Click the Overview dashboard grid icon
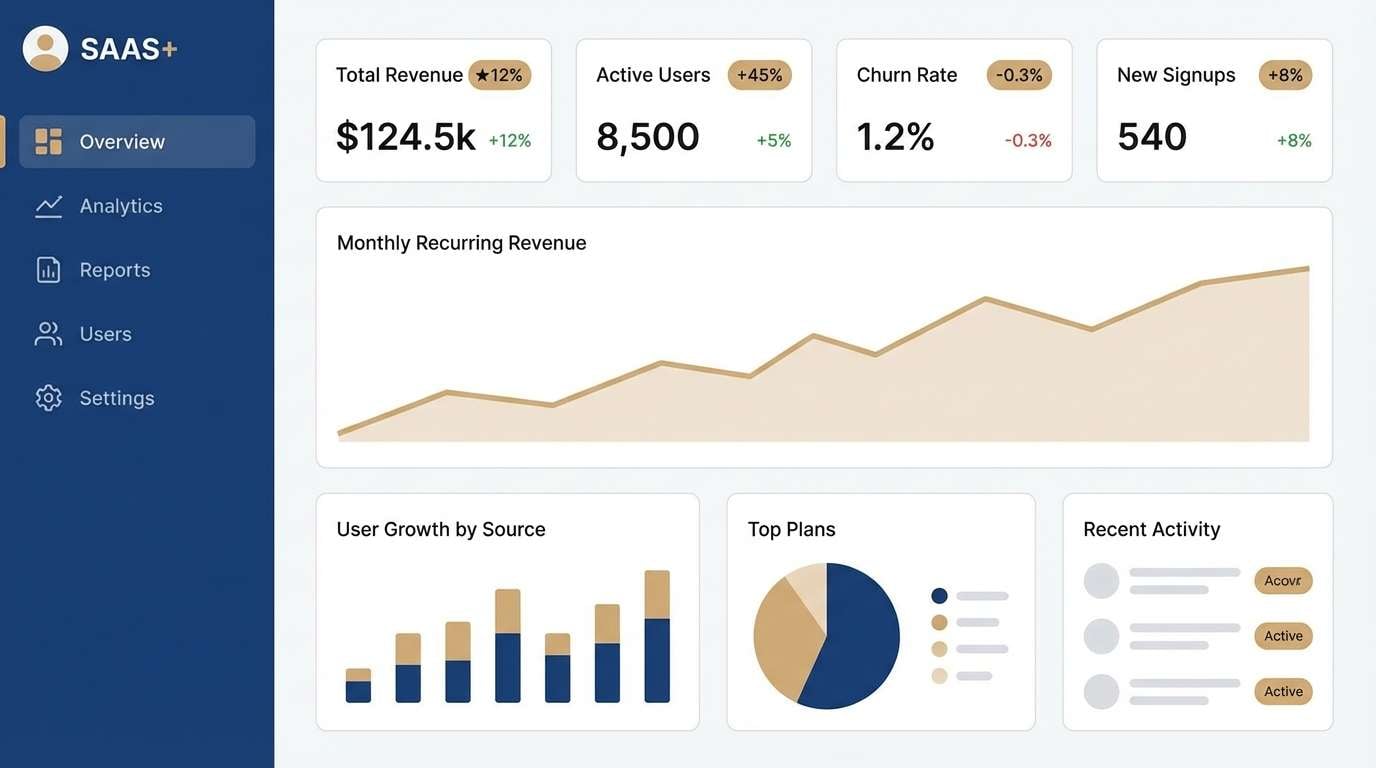 click(x=48, y=141)
